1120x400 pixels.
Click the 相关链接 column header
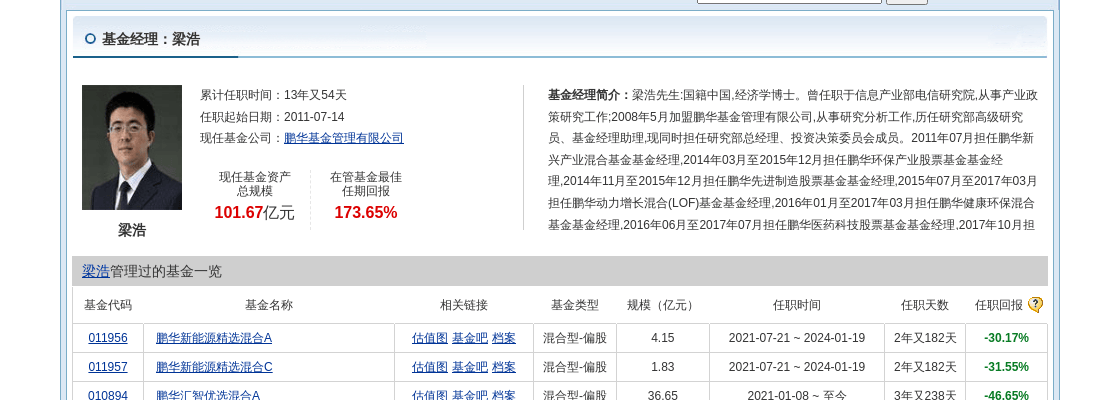(x=464, y=305)
